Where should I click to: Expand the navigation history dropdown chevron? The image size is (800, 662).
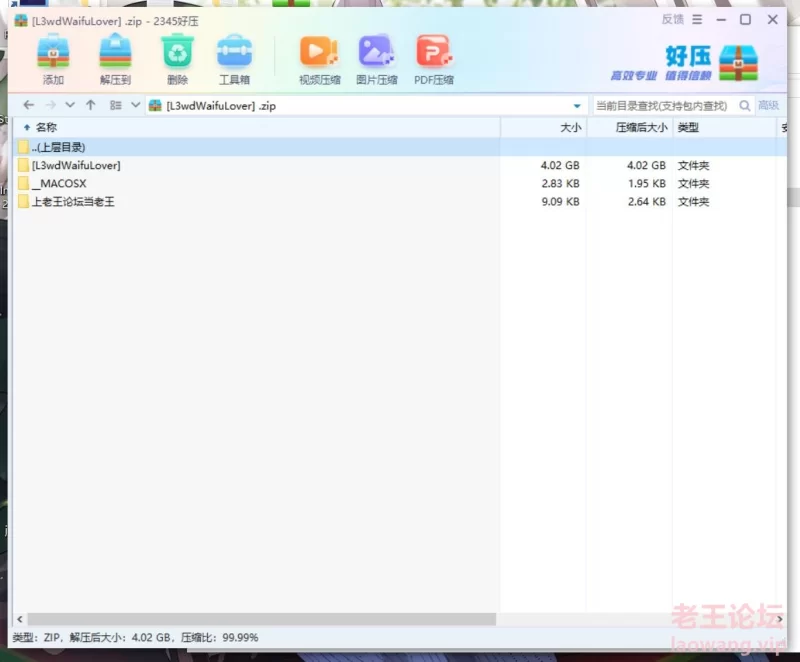pos(70,105)
